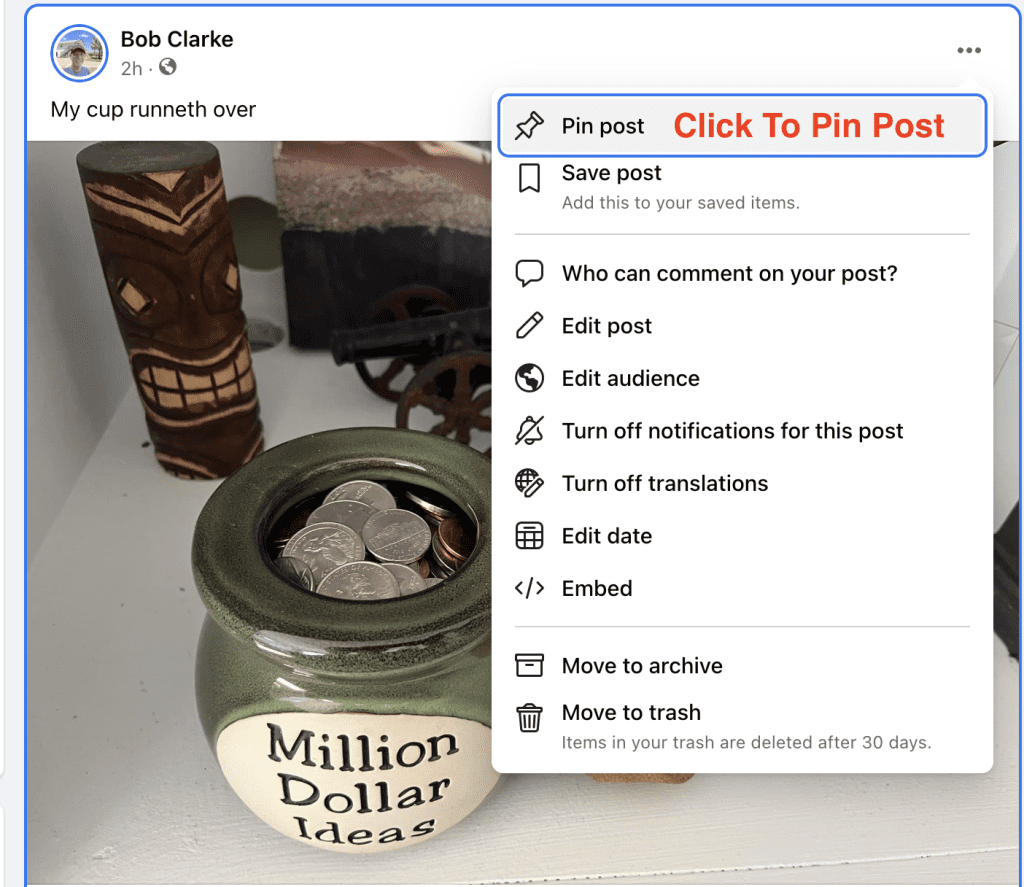
Task: Choose Move to archive
Action: (x=742, y=665)
